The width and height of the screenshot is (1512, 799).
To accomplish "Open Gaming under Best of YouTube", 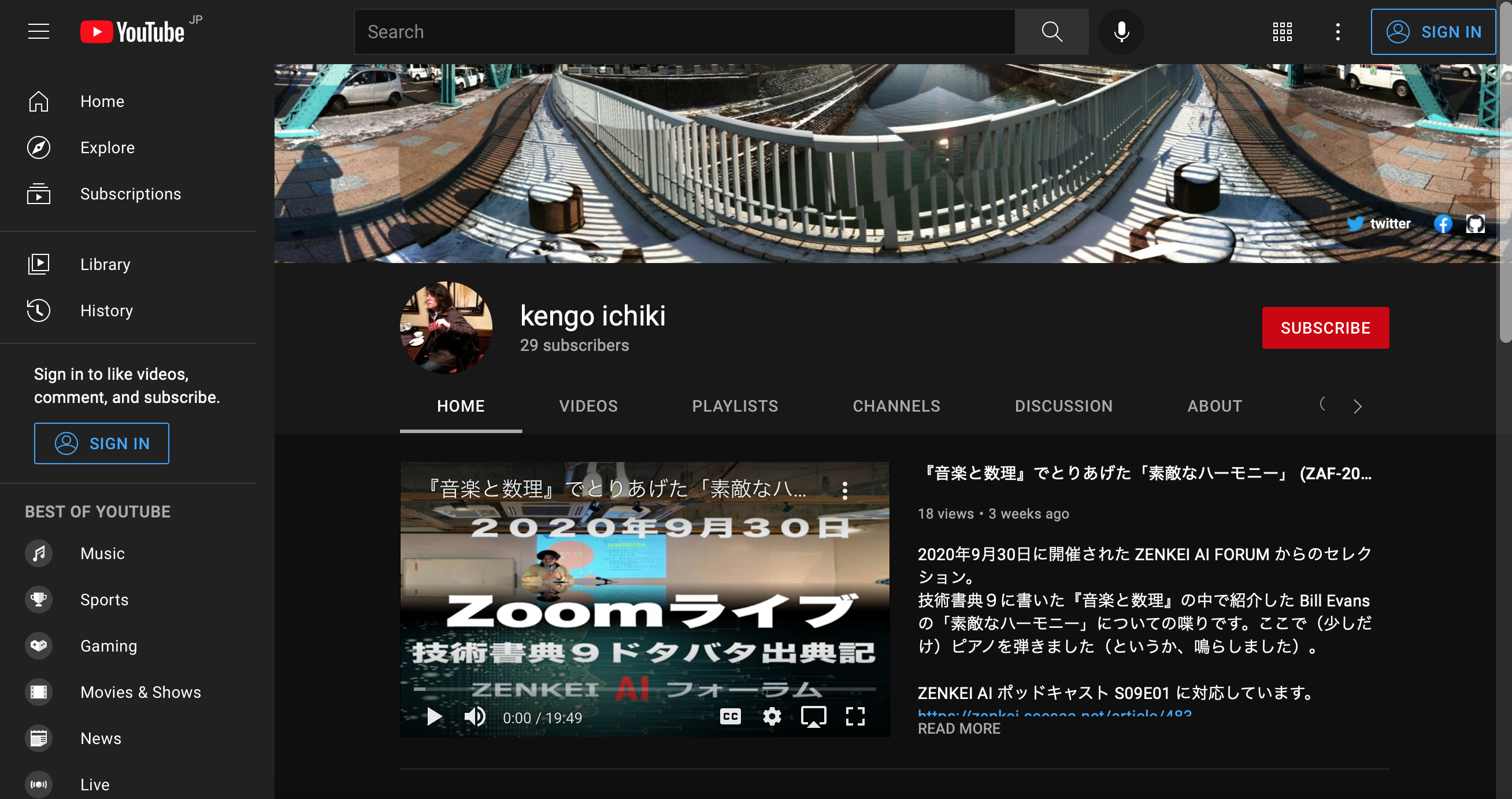I will tap(128, 646).
